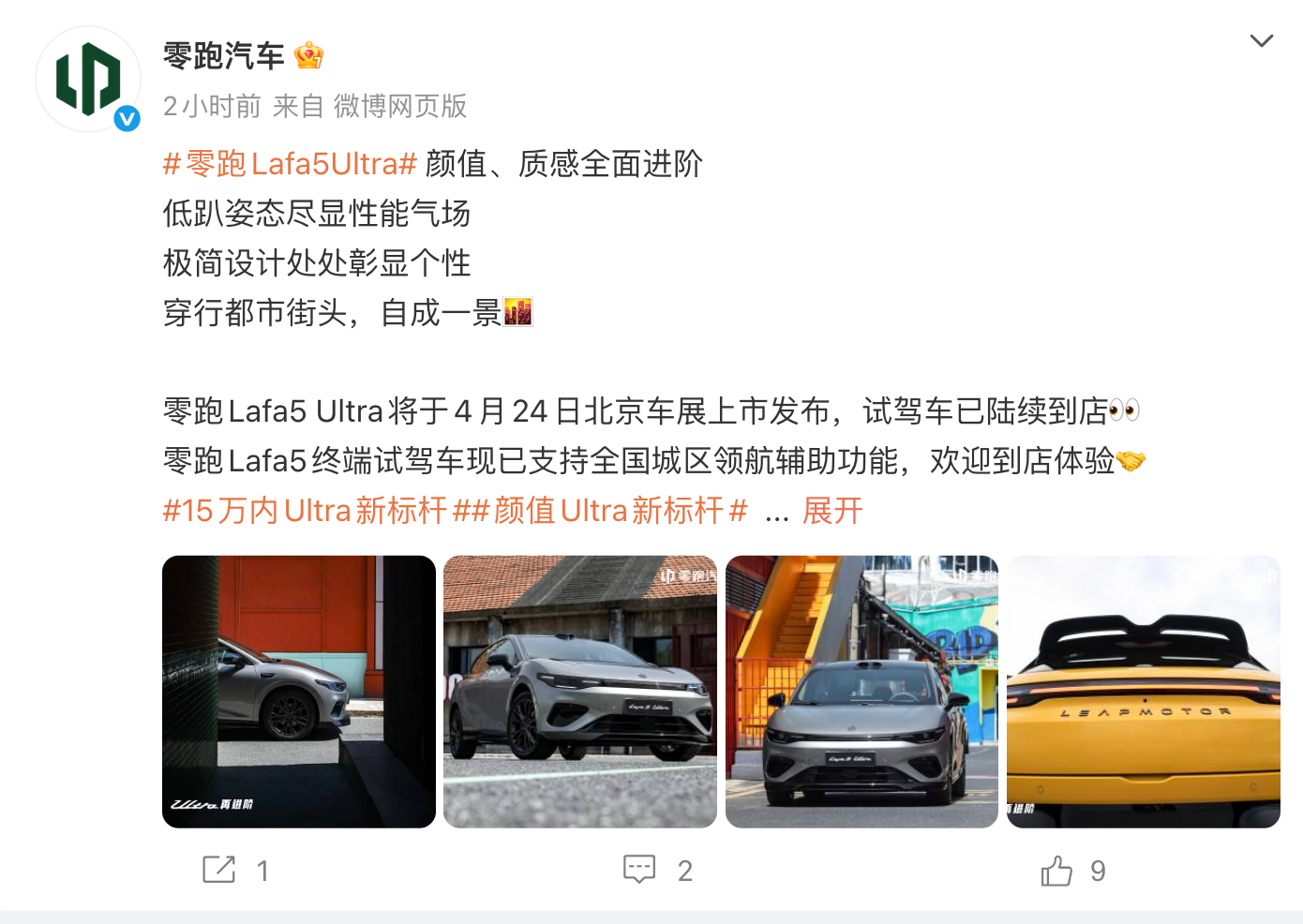
Task: Like the post with thumbs-up icon
Action: coord(1056,871)
